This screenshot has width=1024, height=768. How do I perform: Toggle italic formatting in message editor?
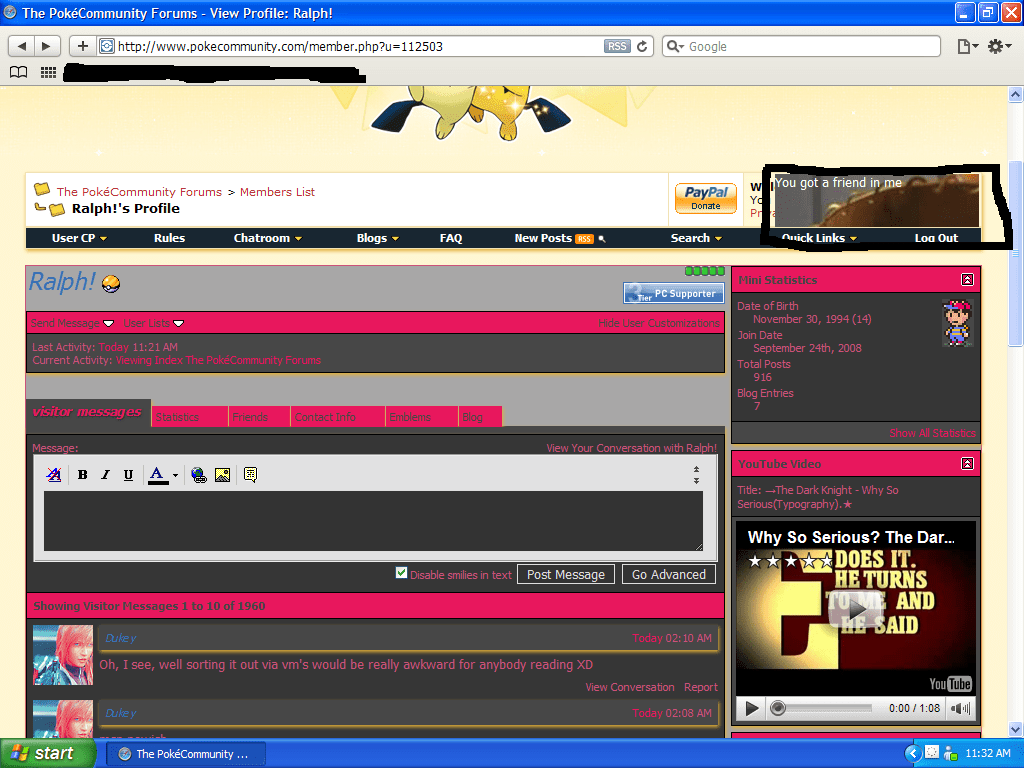coord(105,475)
